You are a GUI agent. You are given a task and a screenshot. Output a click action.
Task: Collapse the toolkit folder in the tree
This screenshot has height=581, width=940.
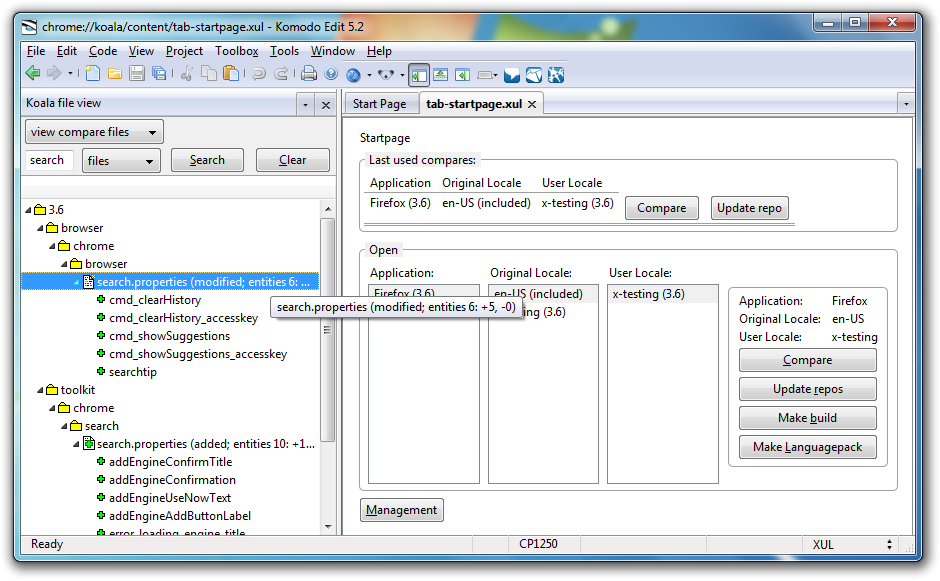pyautogui.click(x=40, y=390)
